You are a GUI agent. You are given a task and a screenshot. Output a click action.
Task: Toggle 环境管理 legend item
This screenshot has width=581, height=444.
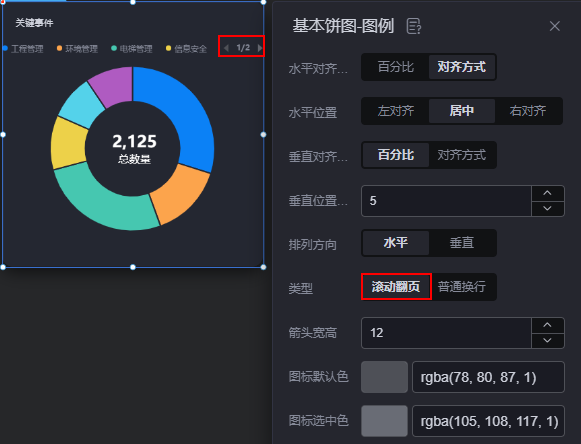[77, 49]
